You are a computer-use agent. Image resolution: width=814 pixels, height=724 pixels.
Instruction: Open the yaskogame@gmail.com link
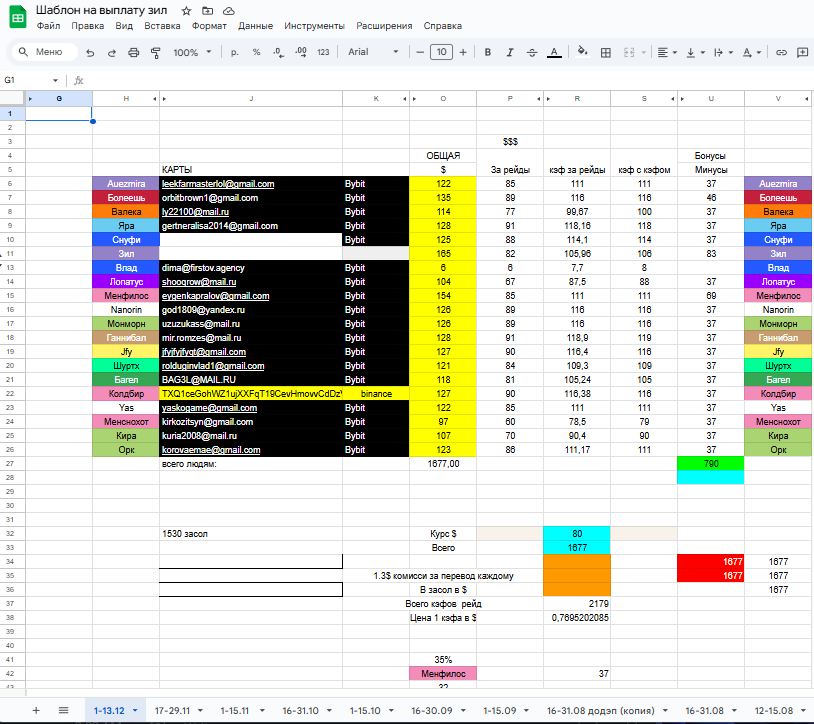click(209, 408)
